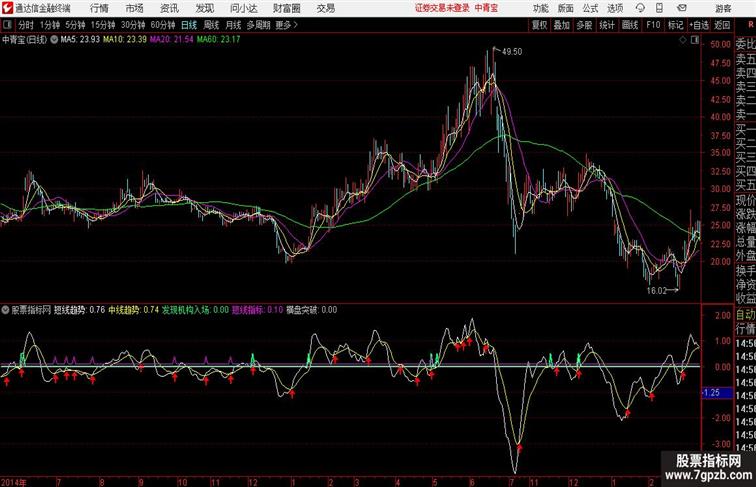Open the 市场 menu
The height and width of the screenshot is (487, 756).
pos(135,8)
